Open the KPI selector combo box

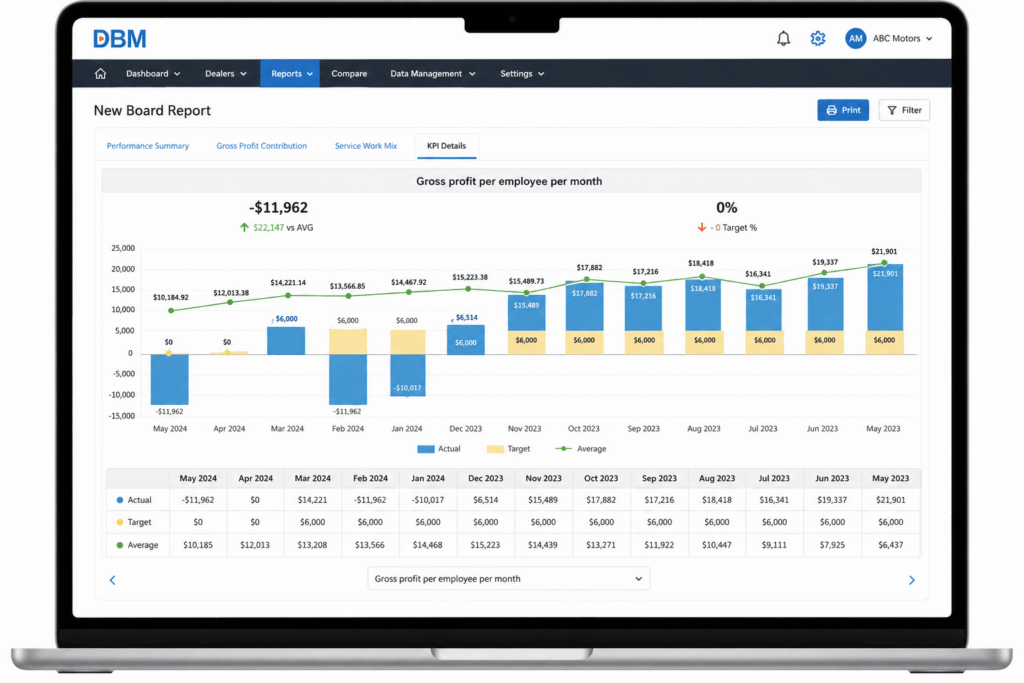(509, 579)
